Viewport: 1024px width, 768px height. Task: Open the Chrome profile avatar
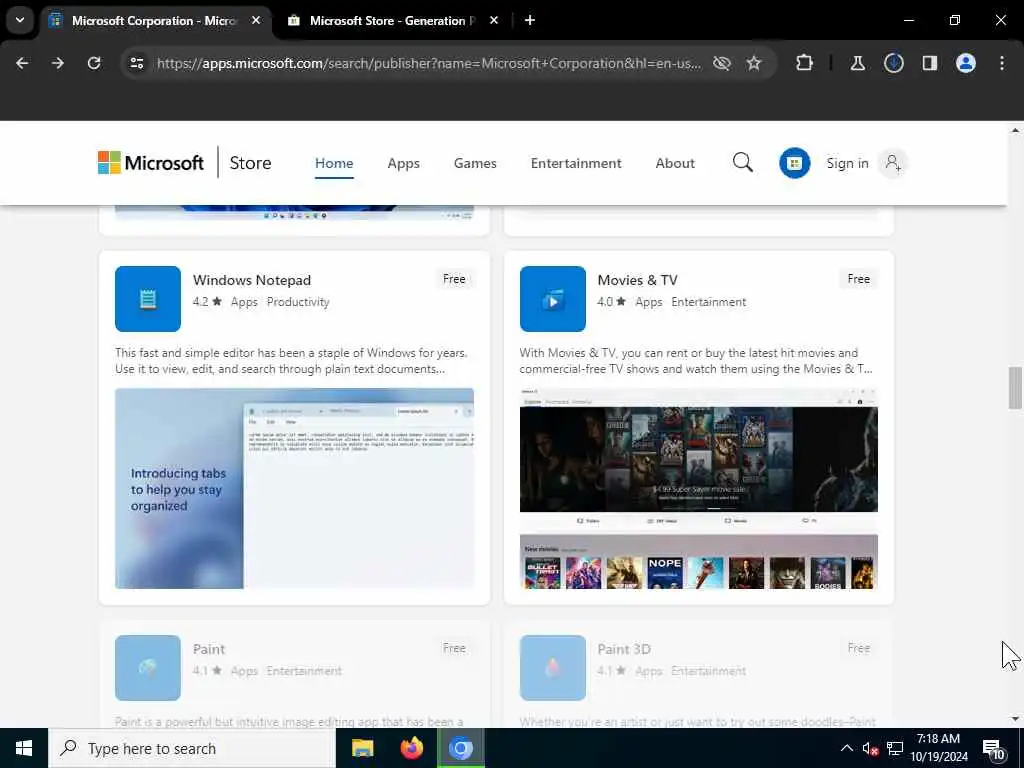[965, 63]
